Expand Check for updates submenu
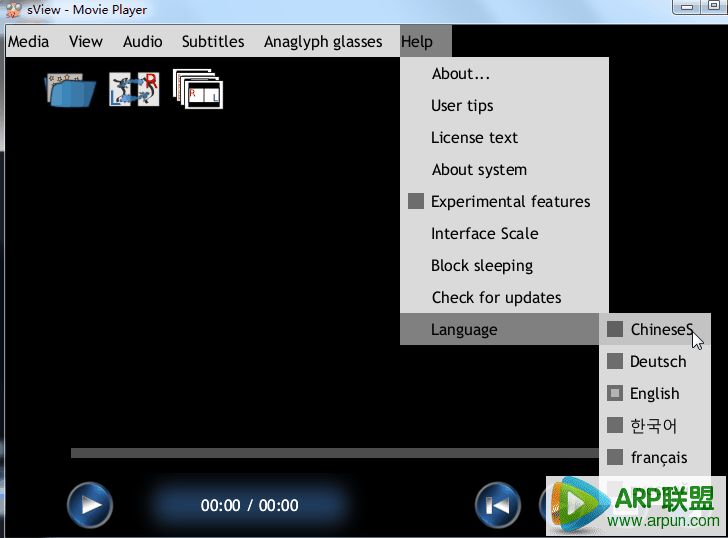Viewport: 728px width, 538px height. [x=504, y=298]
